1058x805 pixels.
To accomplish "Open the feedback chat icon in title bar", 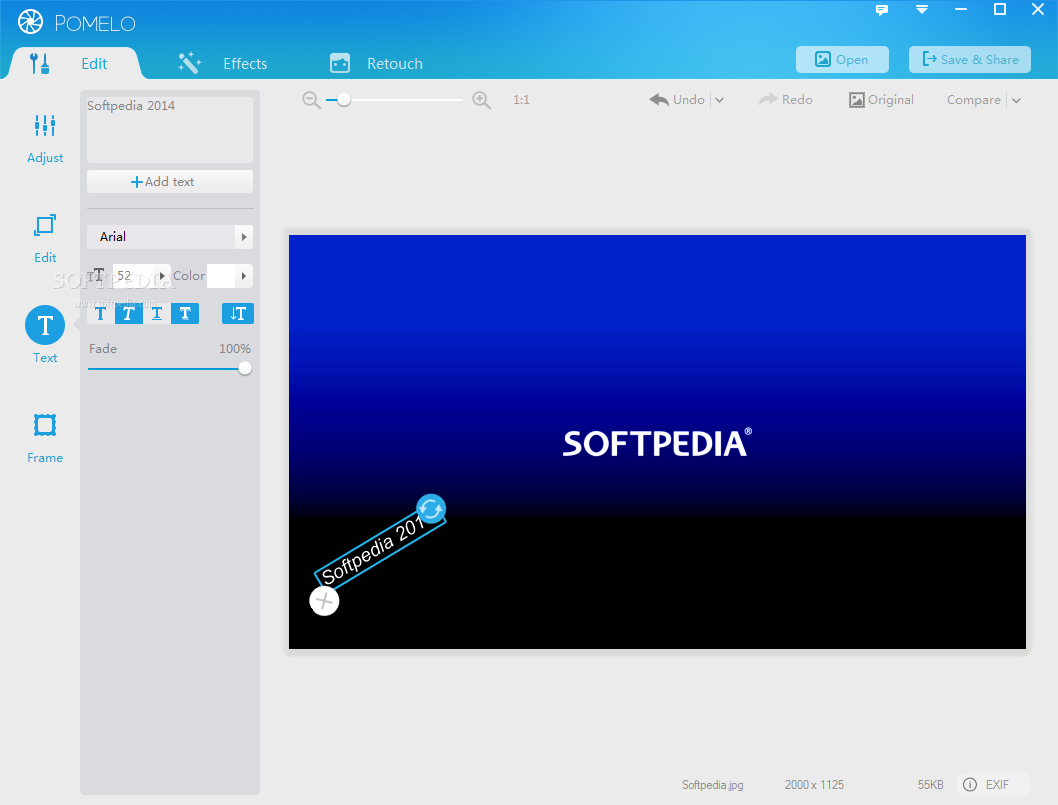I will click(x=881, y=9).
